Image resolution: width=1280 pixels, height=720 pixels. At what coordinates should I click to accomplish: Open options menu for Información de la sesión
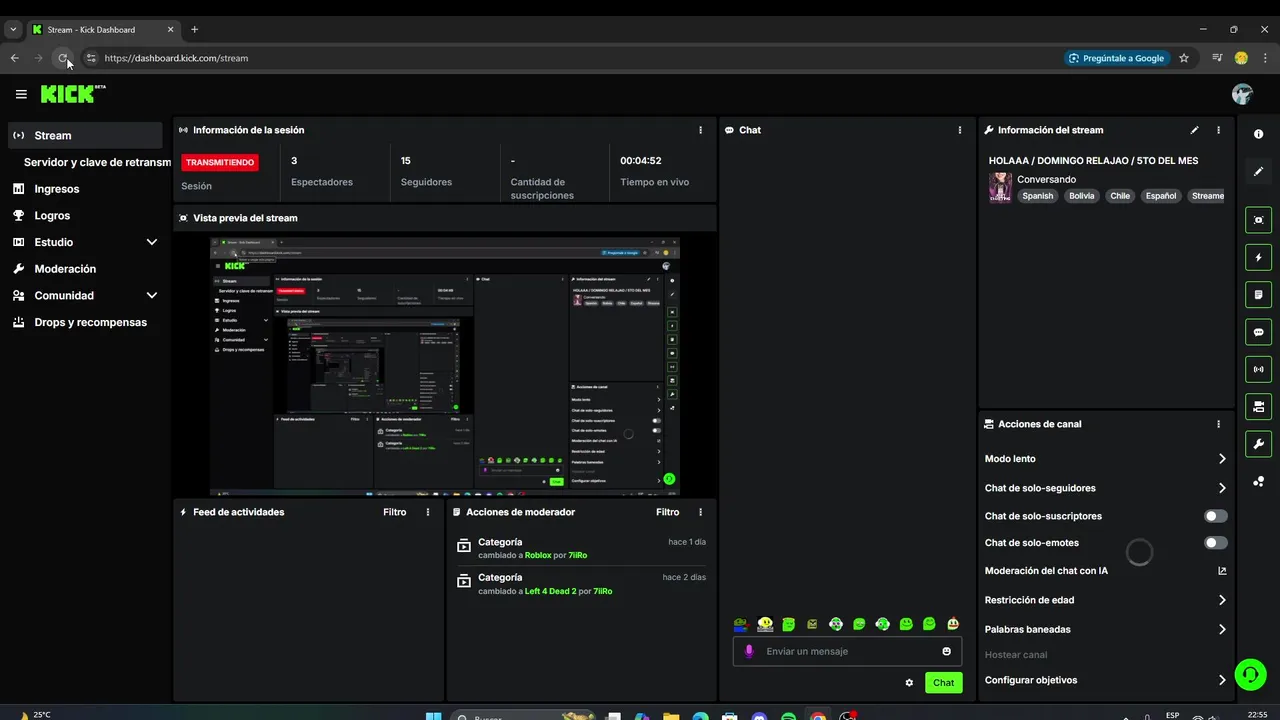(700, 130)
